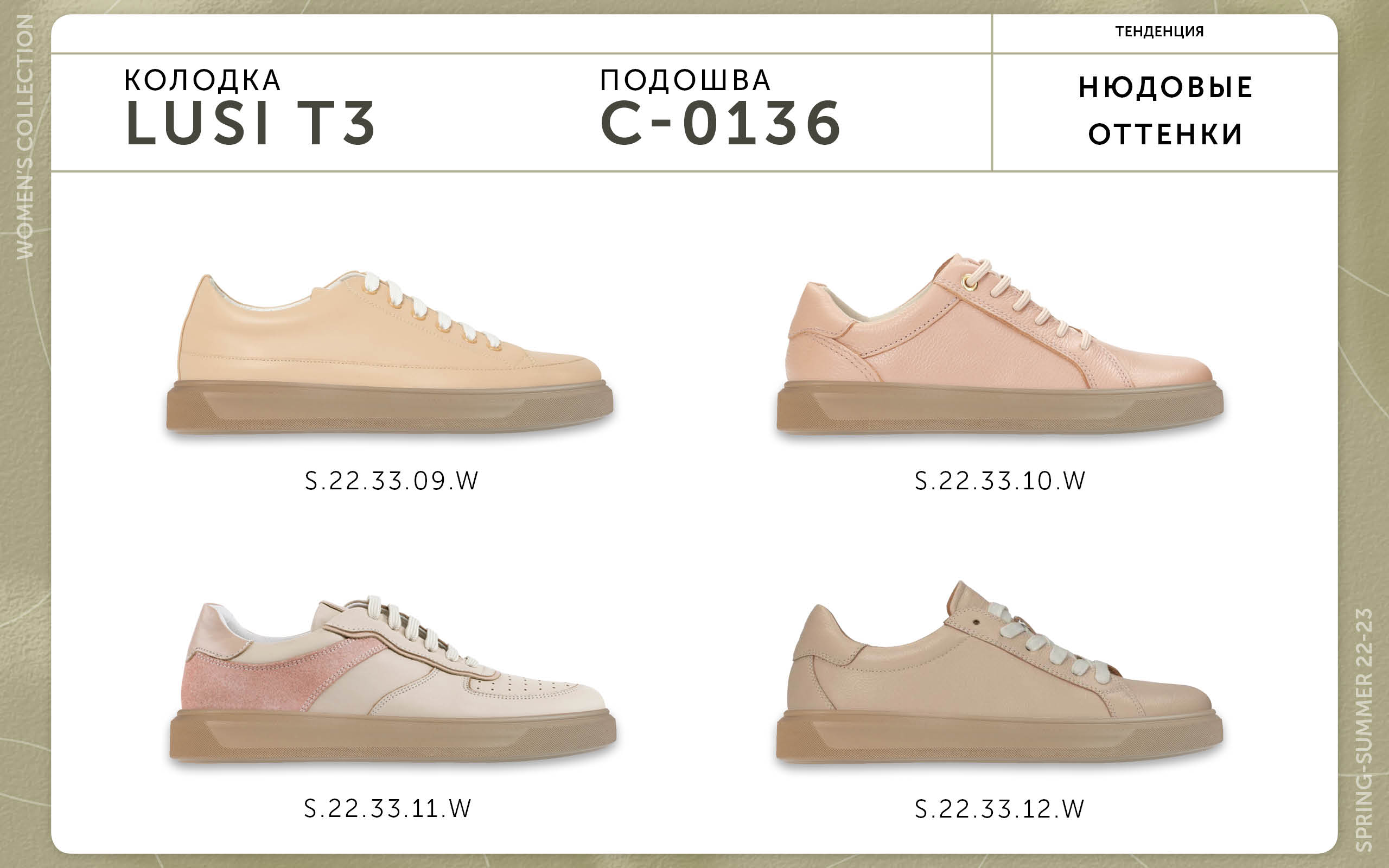Click the КОЛОДКА label
Viewport: 1389px width, 868px height.
[202, 80]
